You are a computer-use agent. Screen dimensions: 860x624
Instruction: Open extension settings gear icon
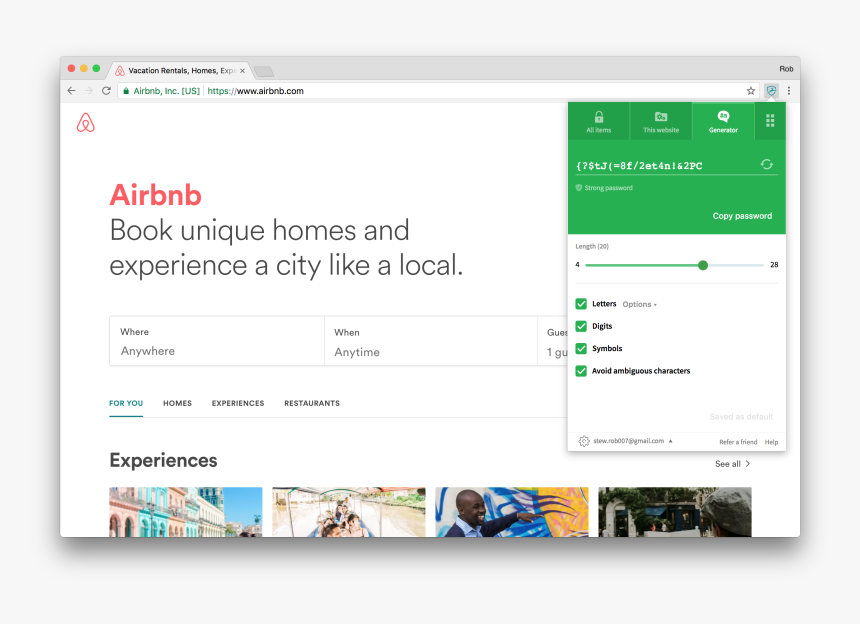coord(584,441)
